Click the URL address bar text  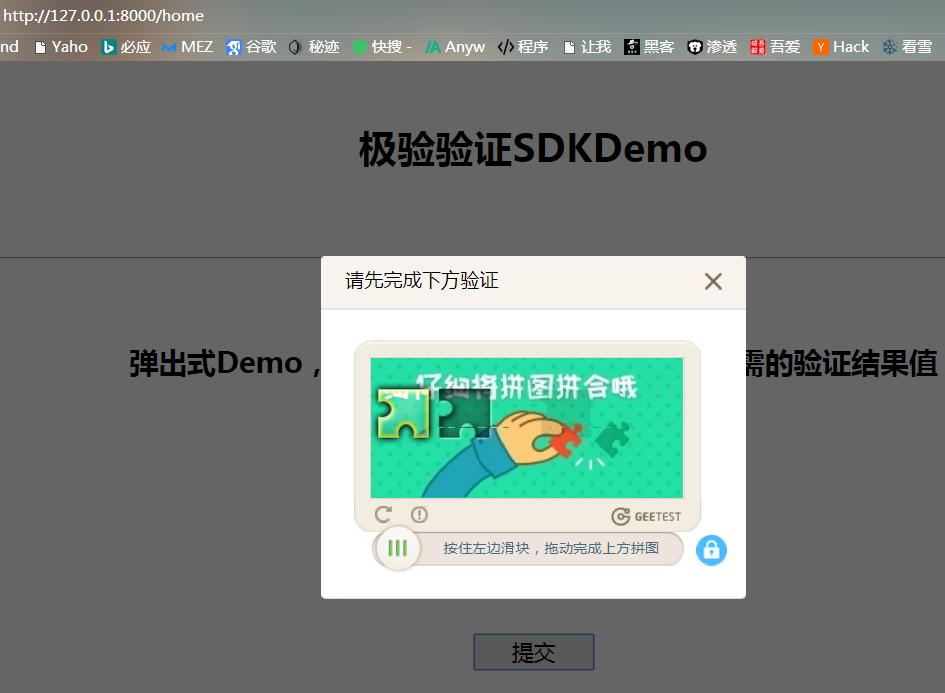104,16
